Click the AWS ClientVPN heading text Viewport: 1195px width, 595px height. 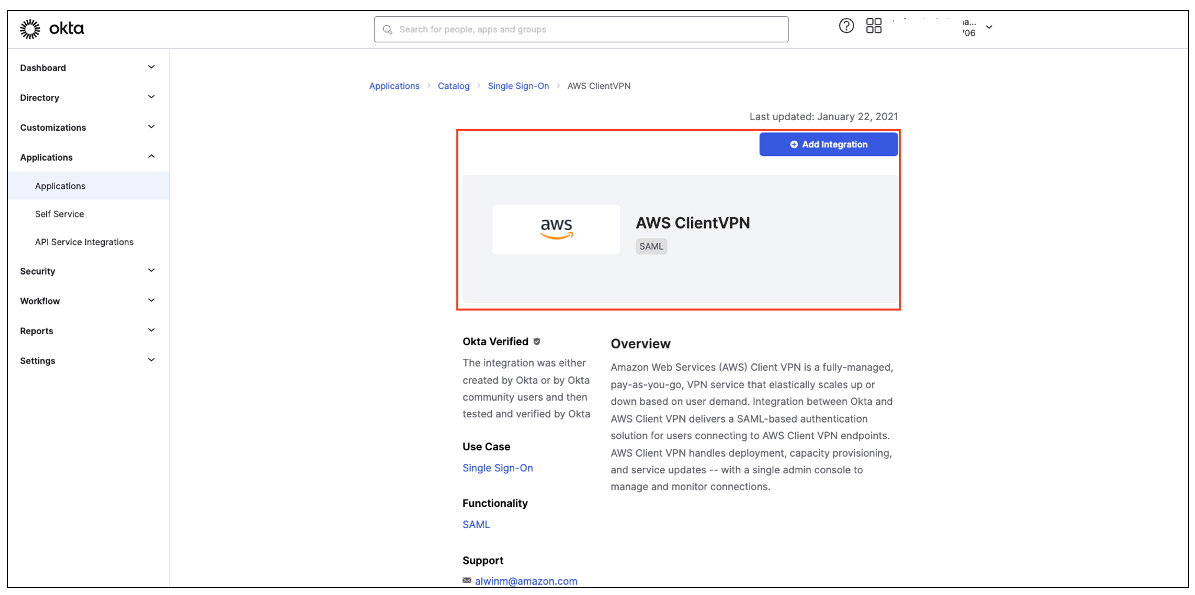click(693, 222)
